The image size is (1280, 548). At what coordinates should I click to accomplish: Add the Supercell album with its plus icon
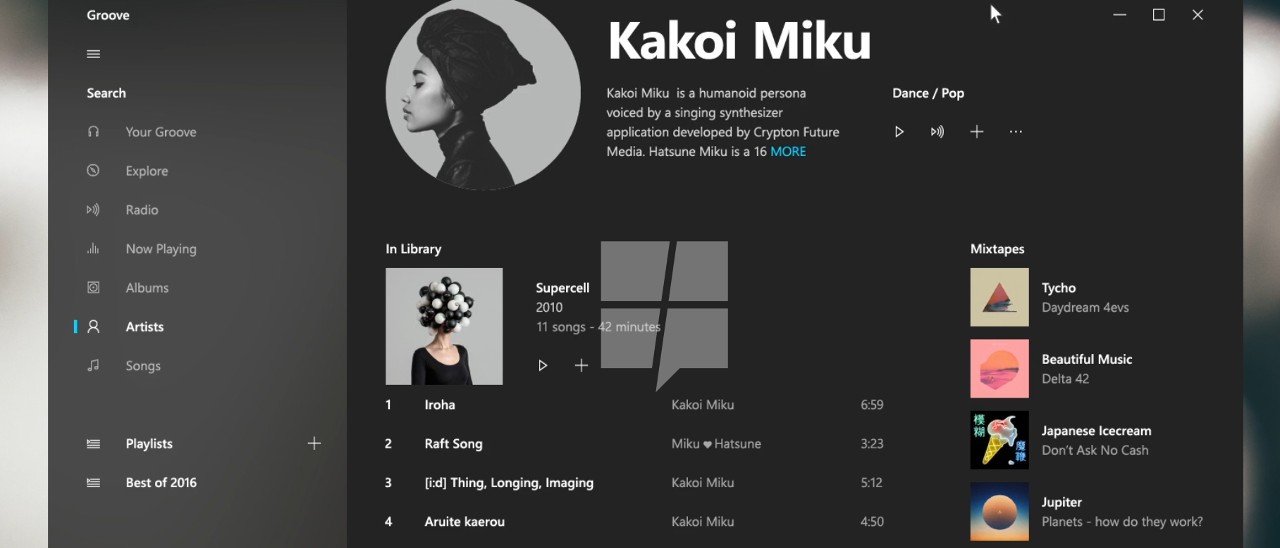pos(581,366)
